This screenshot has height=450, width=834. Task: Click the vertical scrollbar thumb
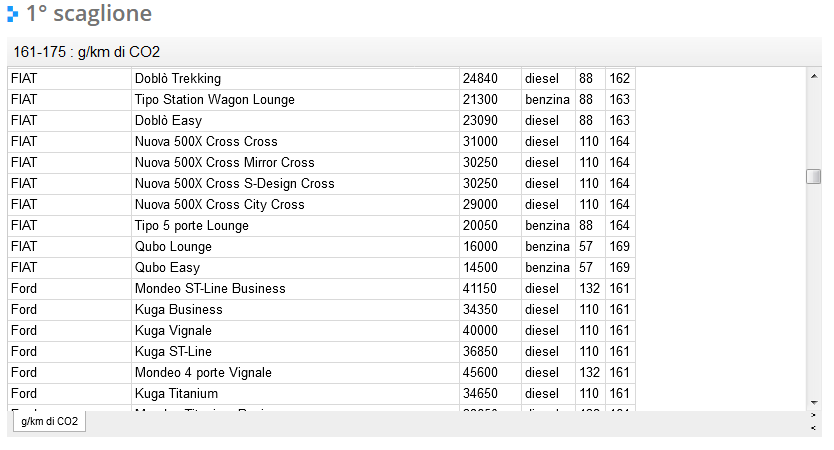814,176
